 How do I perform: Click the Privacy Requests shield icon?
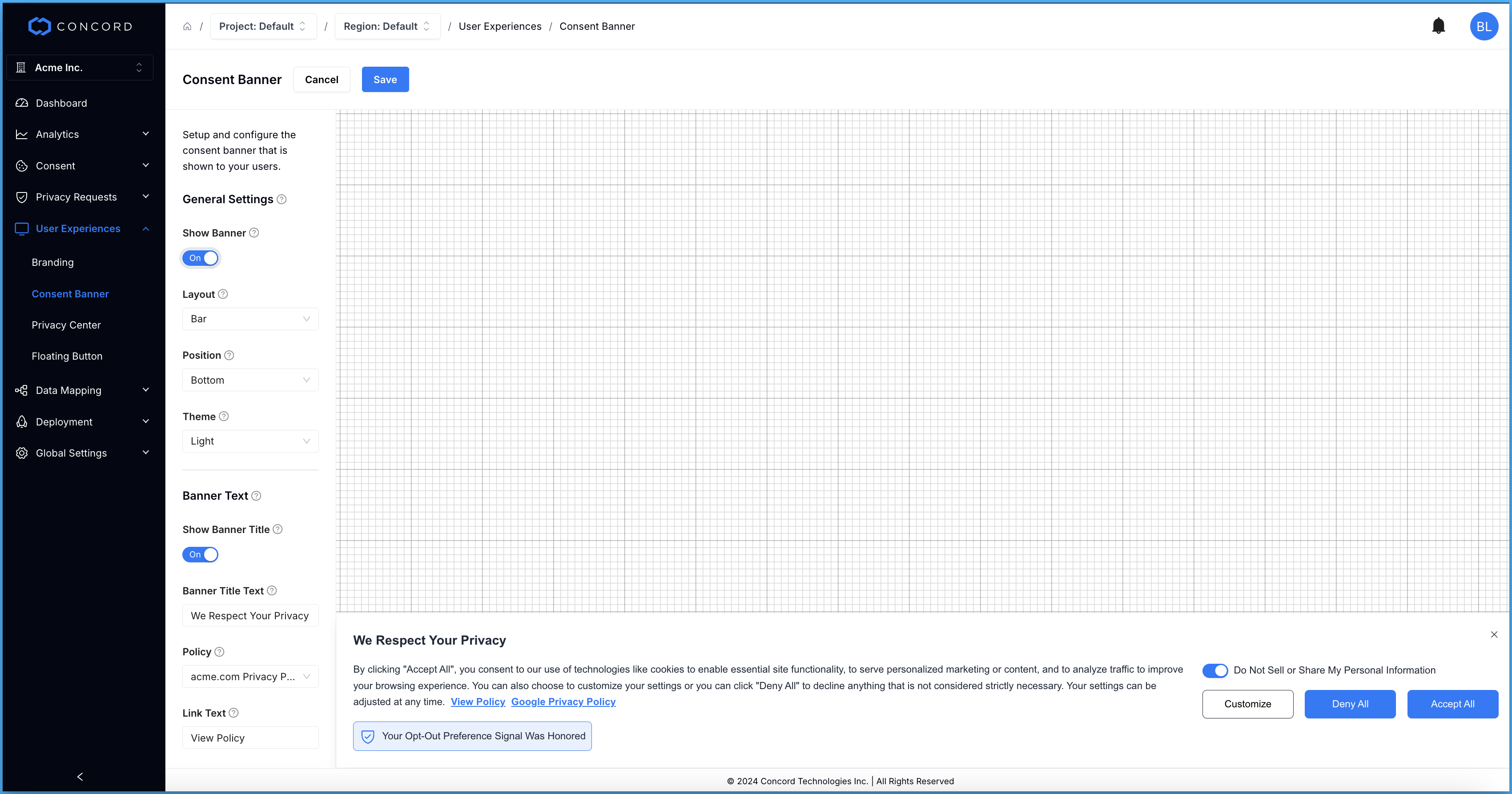(22, 197)
